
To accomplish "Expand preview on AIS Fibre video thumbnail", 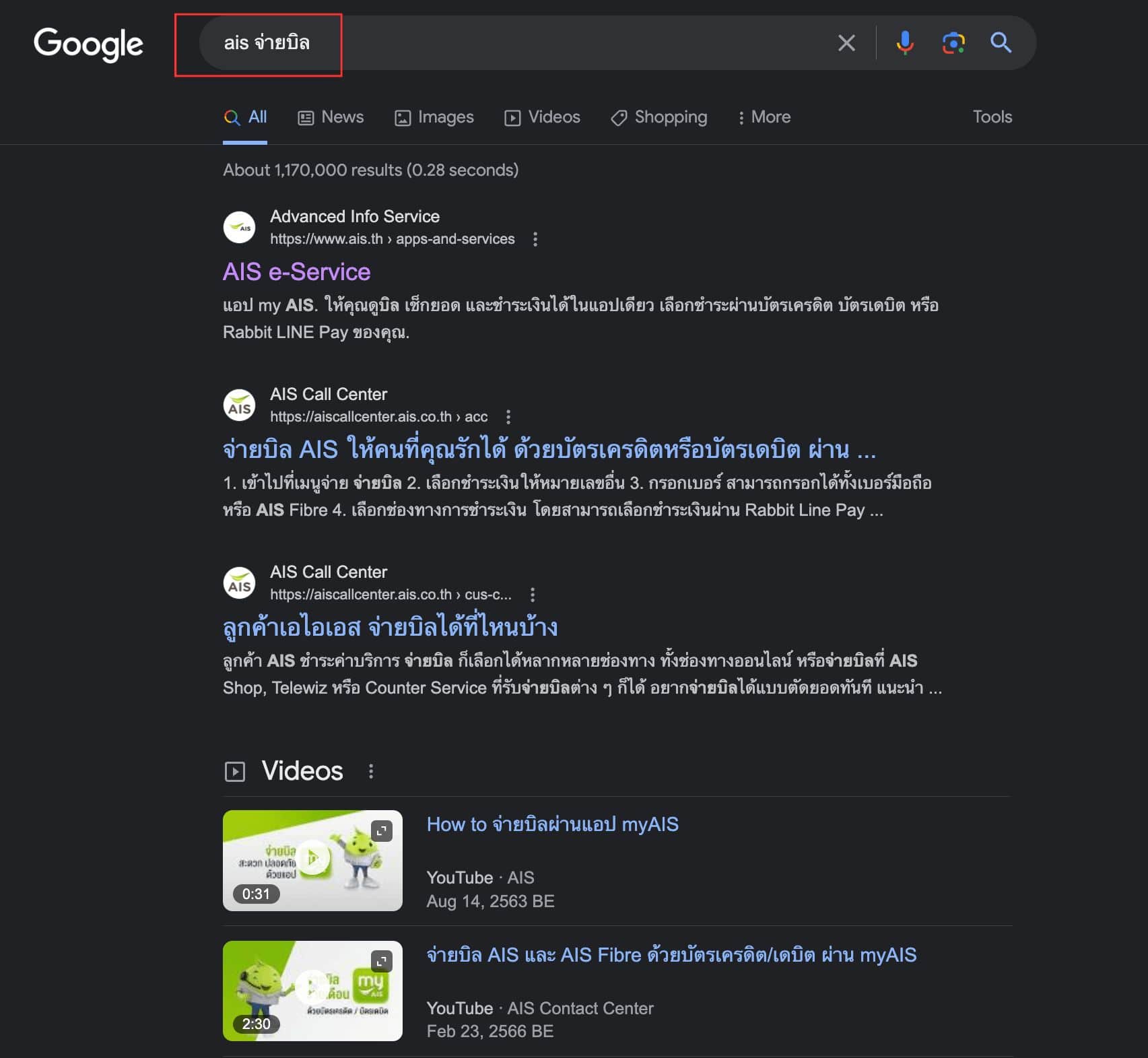I will pyautogui.click(x=382, y=961).
